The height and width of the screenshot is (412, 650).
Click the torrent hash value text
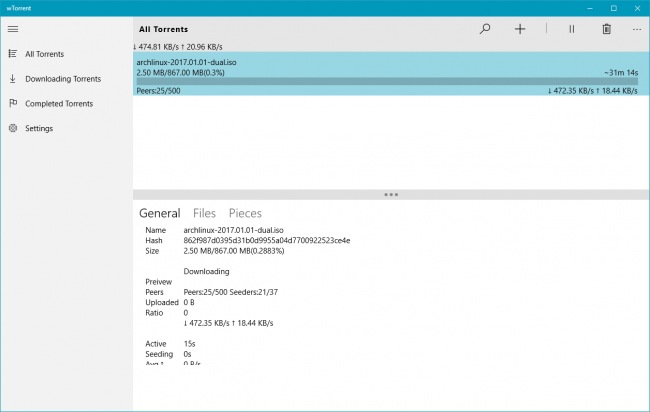267,240
